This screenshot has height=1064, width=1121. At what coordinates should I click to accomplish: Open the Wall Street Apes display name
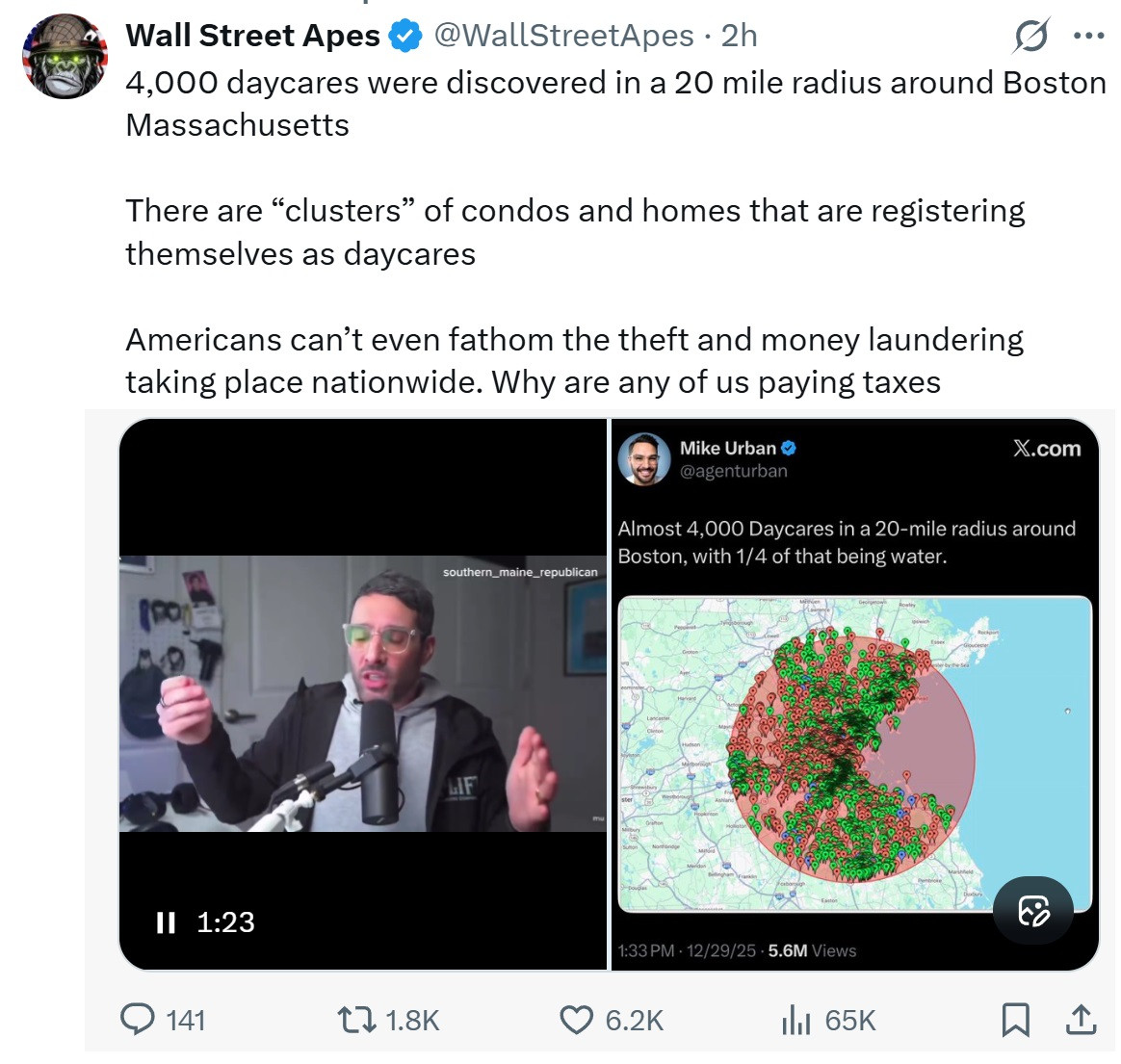point(252,37)
